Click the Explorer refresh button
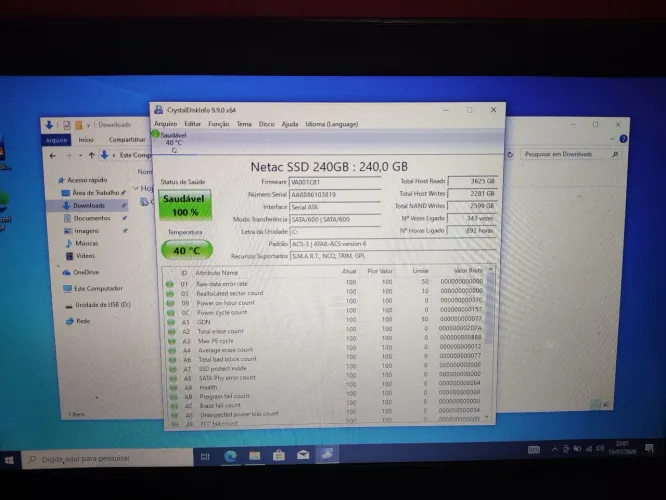This screenshot has height=500, width=666. (511, 155)
